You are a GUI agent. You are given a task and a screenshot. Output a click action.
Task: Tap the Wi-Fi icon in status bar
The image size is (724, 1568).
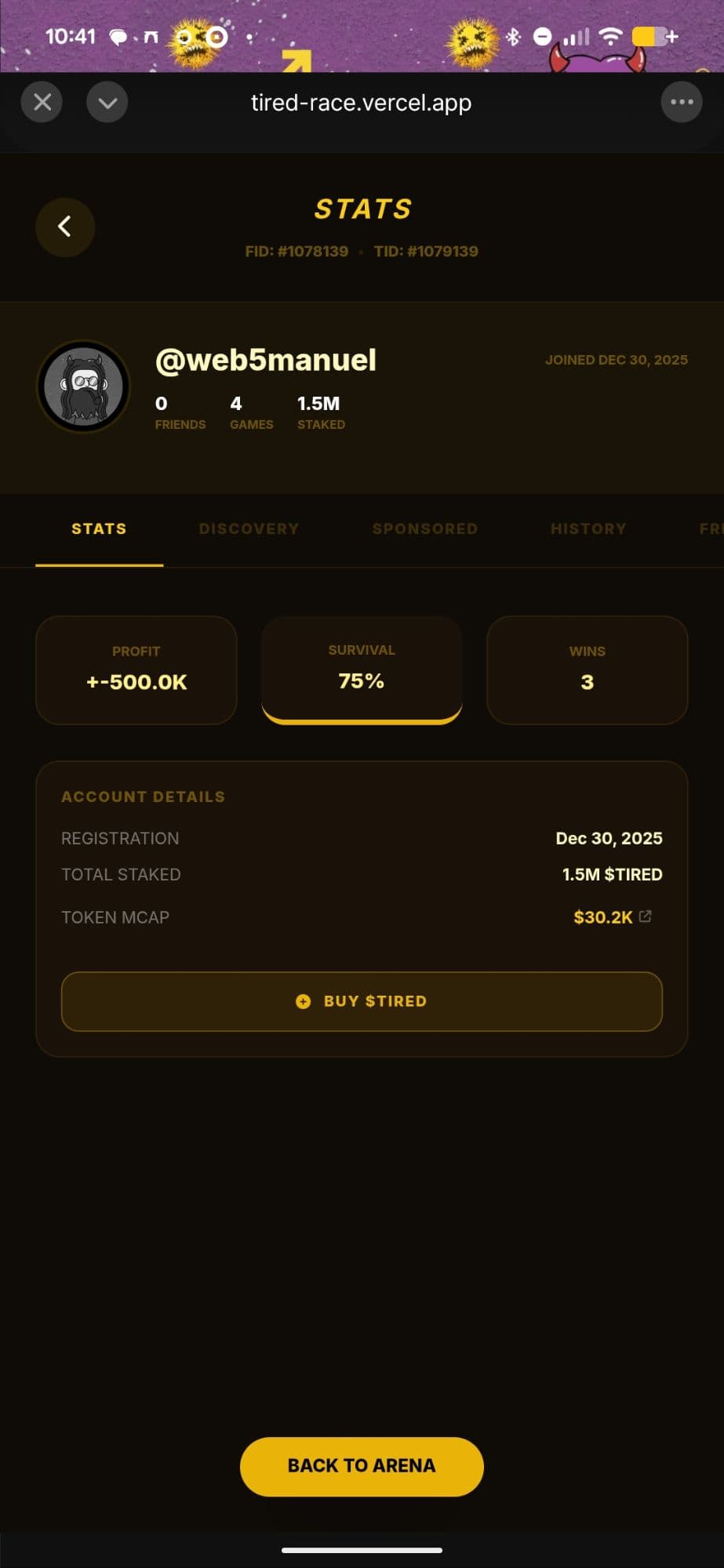pos(610,36)
